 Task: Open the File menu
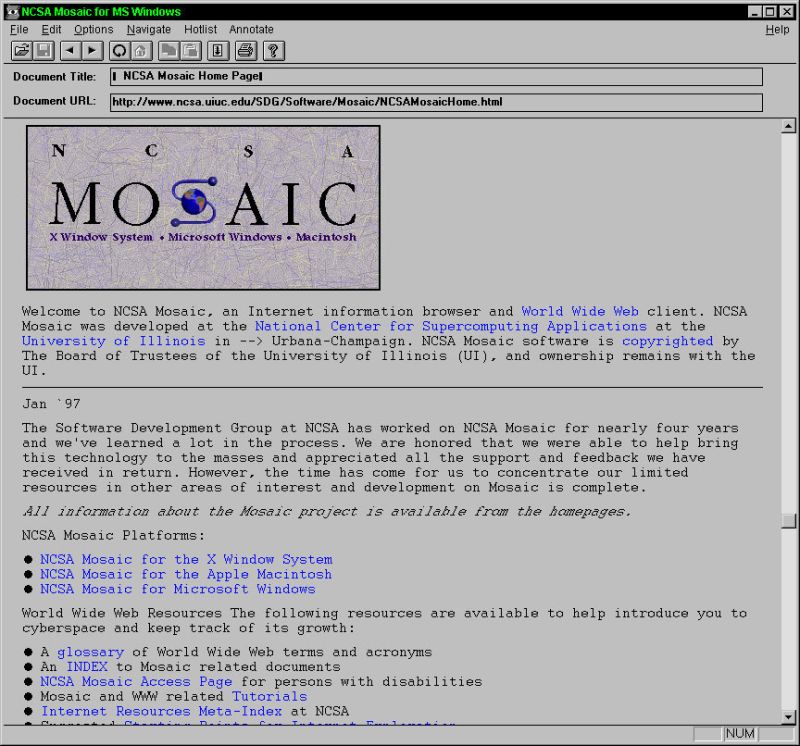point(18,29)
